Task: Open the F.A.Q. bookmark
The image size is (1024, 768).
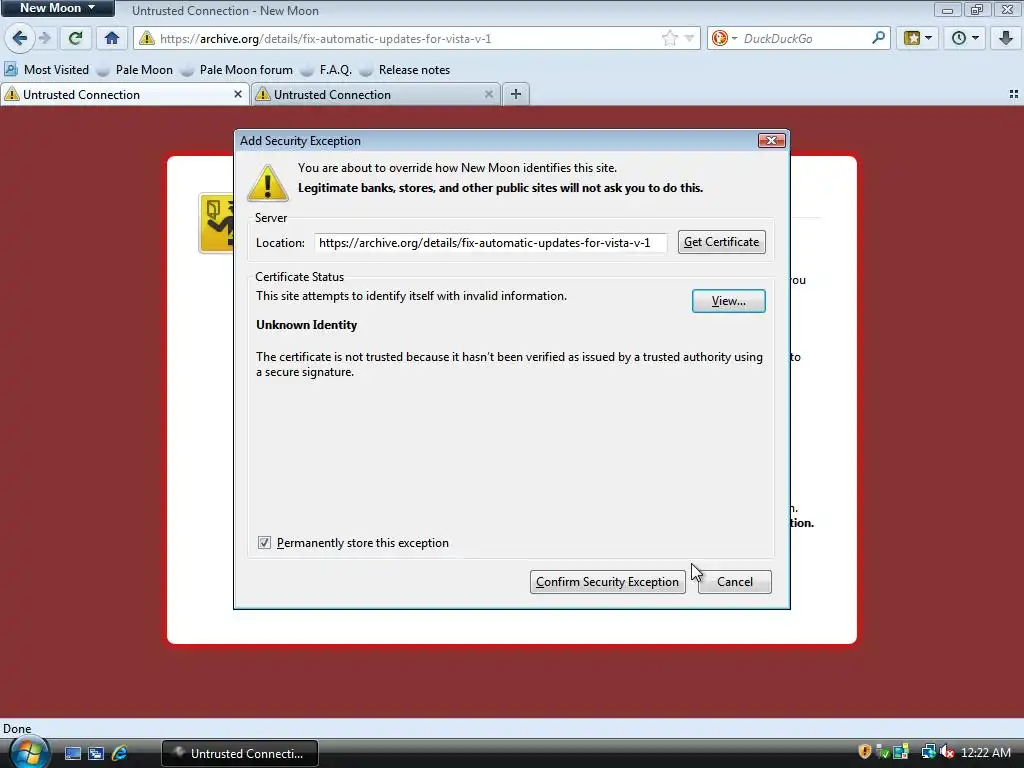Action: coord(327,70)
